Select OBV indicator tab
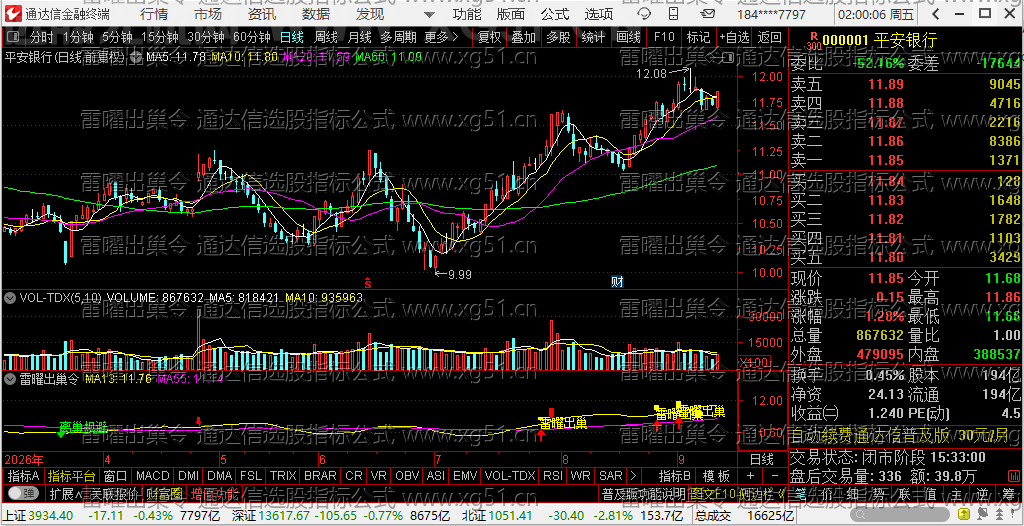Viewport: 1024px width, 526px height. [408, 476]
